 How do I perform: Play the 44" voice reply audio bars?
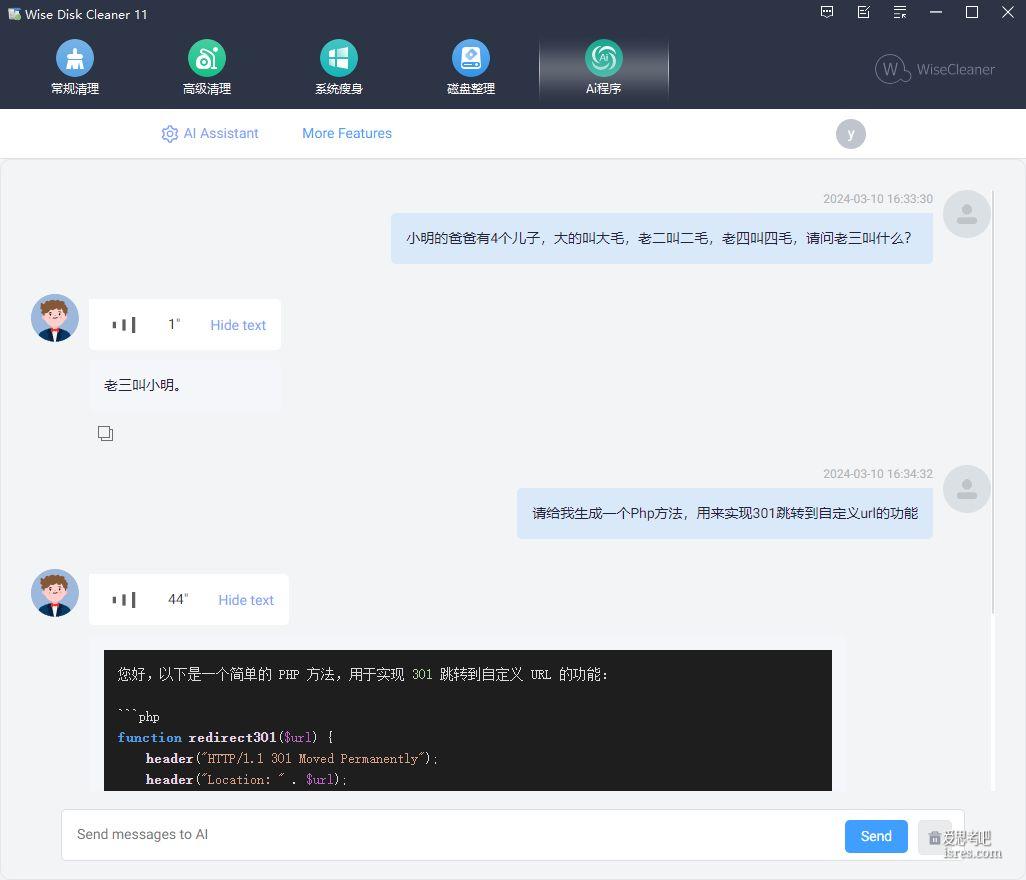coord(124,599)
